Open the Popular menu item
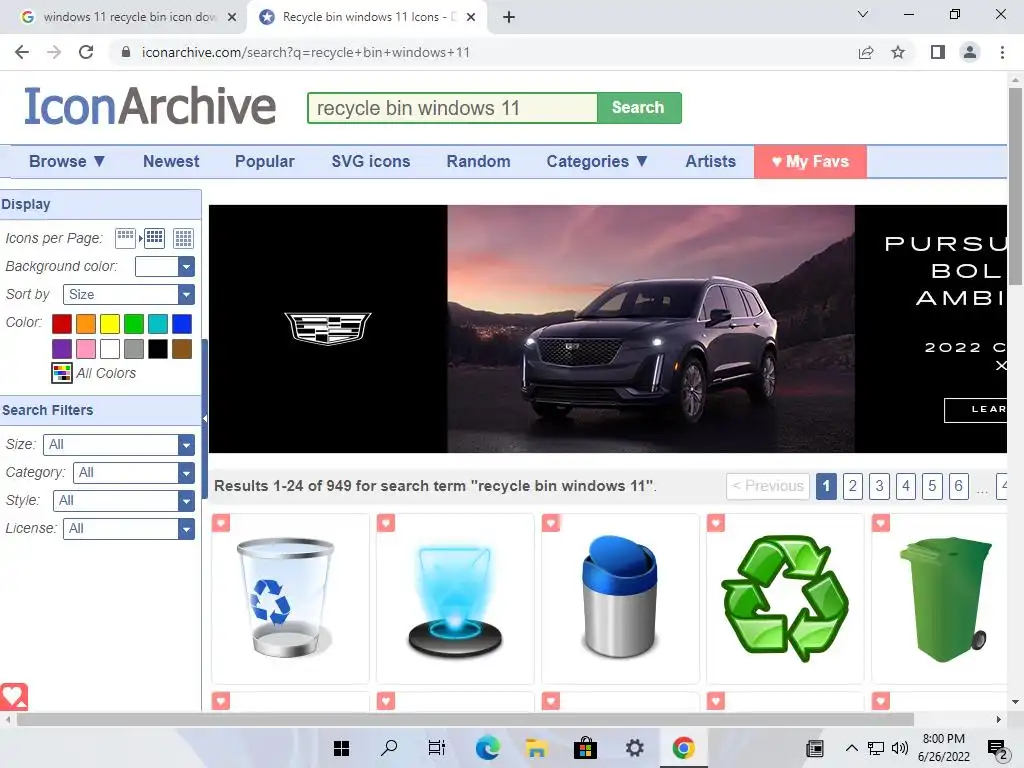The width and height of the screenshot is (1024, 768). [264, 161]
